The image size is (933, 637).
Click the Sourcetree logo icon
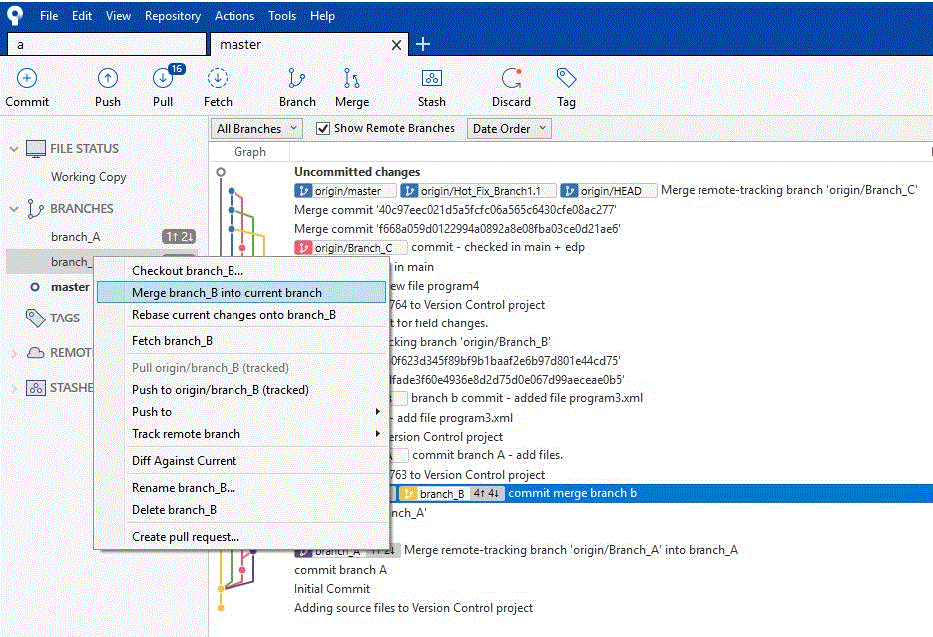[15, 15]
